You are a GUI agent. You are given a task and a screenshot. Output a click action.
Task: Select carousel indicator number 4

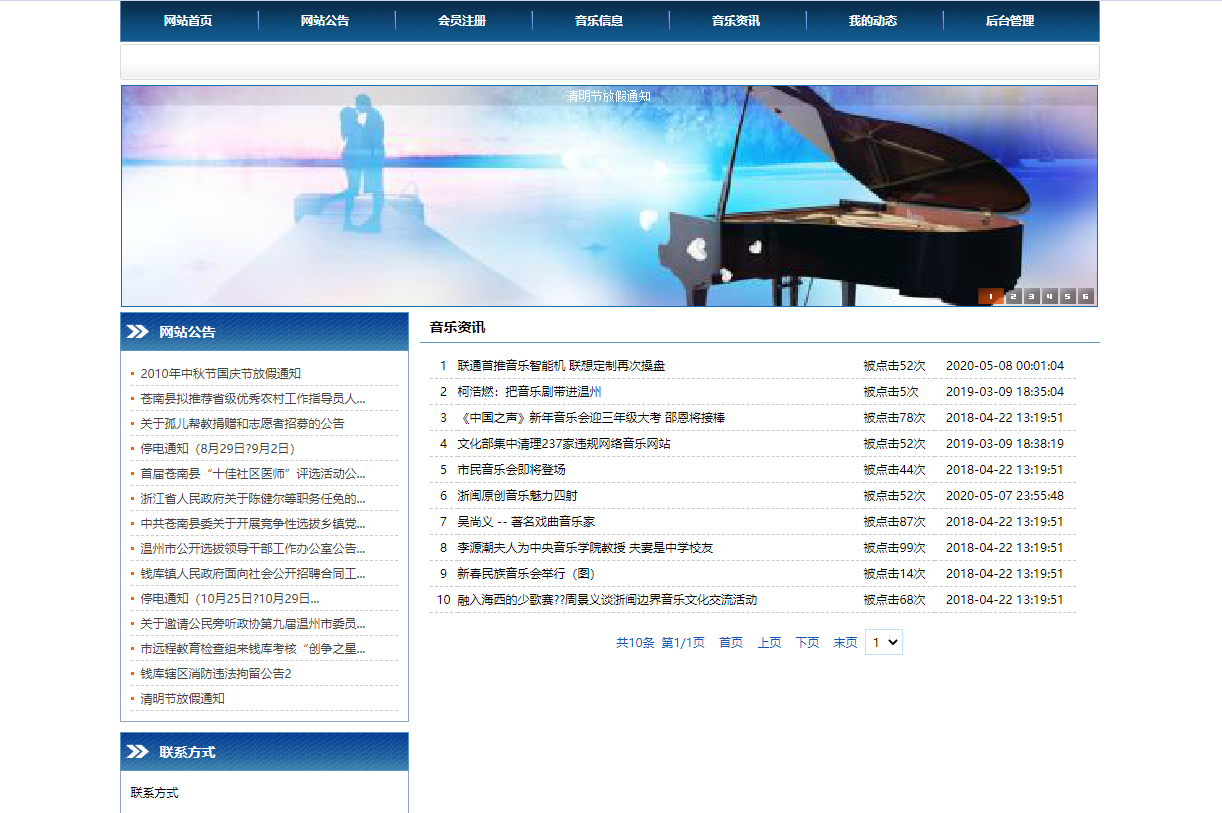click(1049, 297)
